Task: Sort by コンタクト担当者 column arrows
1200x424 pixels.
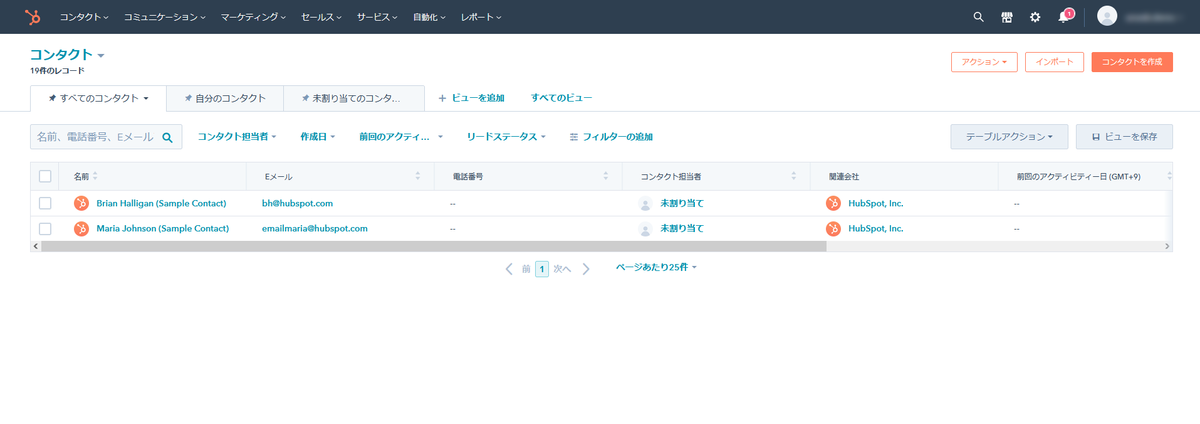Action: (x=794, y=176)
